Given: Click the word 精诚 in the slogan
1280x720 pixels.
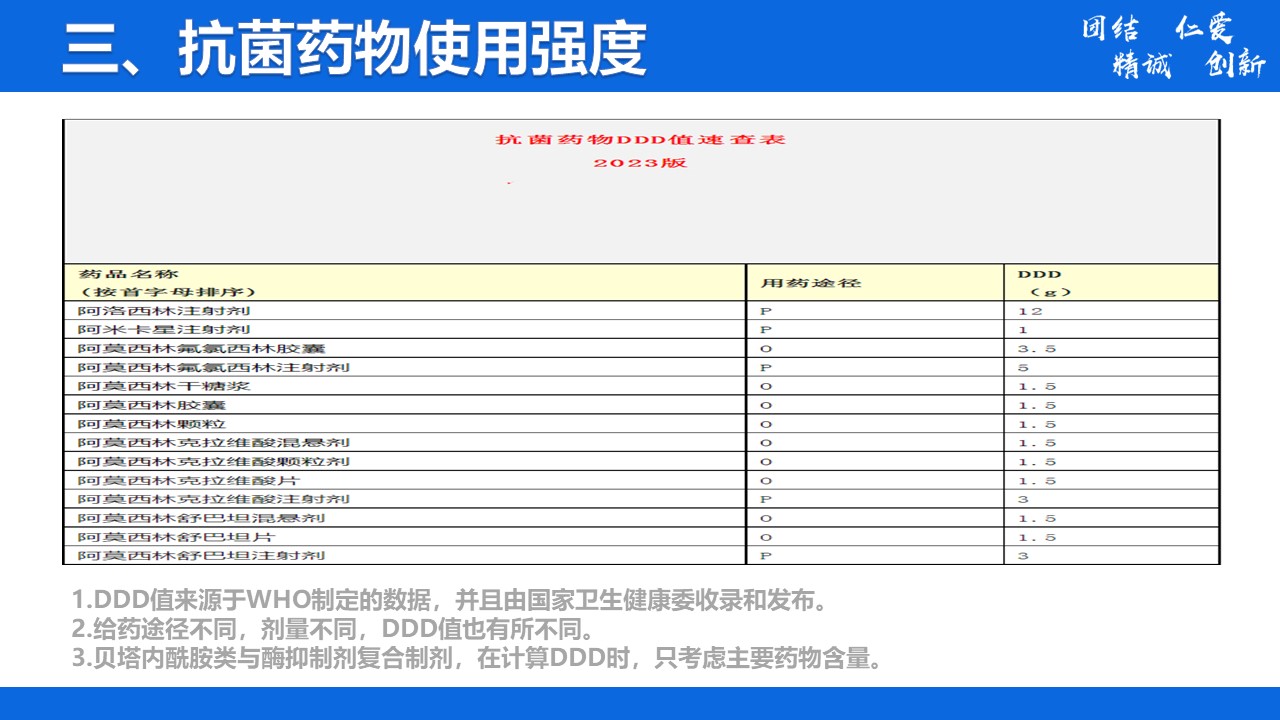Looking at the screenshot, I should (x=1142, y=65).
